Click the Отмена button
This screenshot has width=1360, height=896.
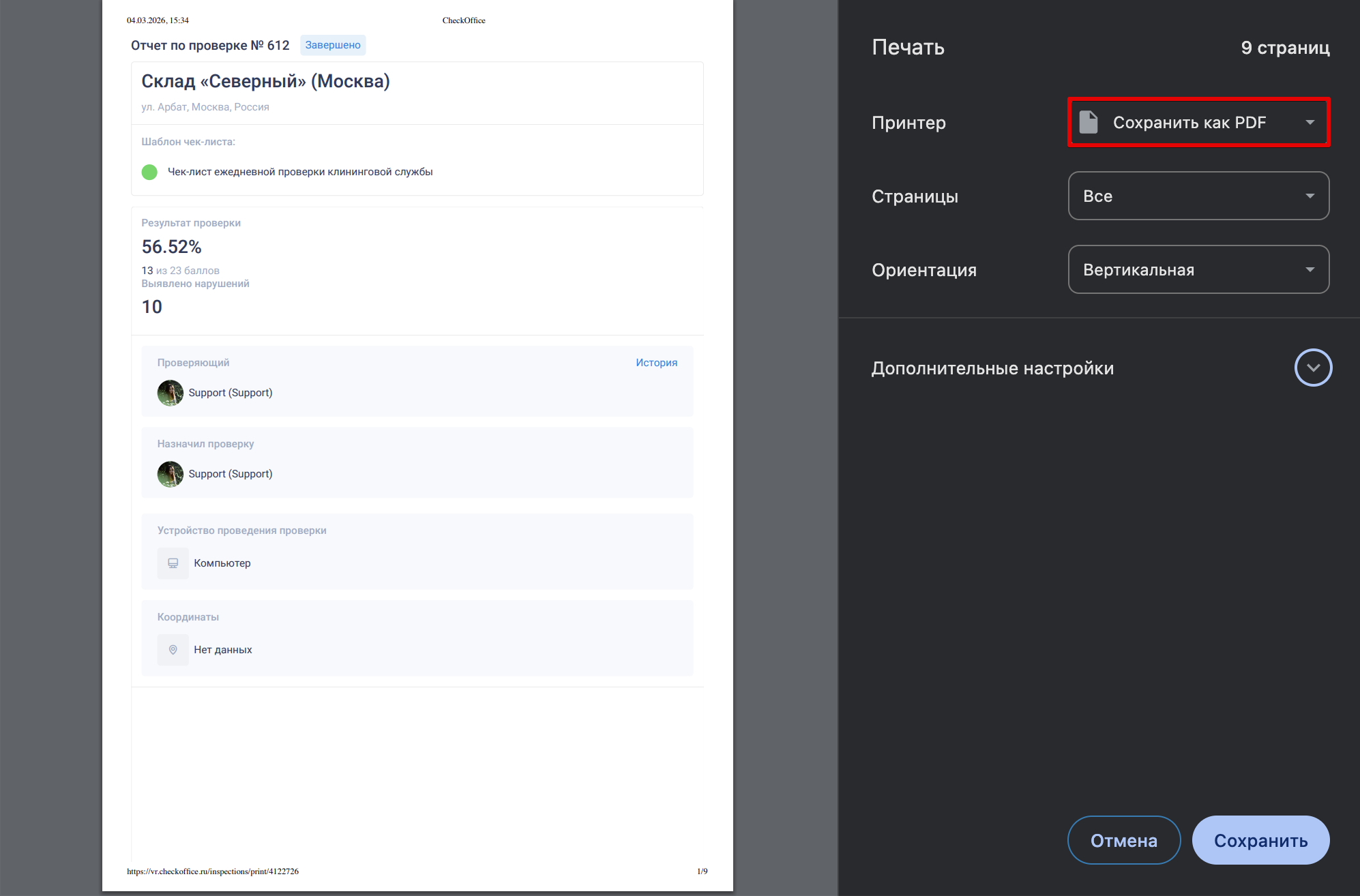click(x=1123, y=840)
